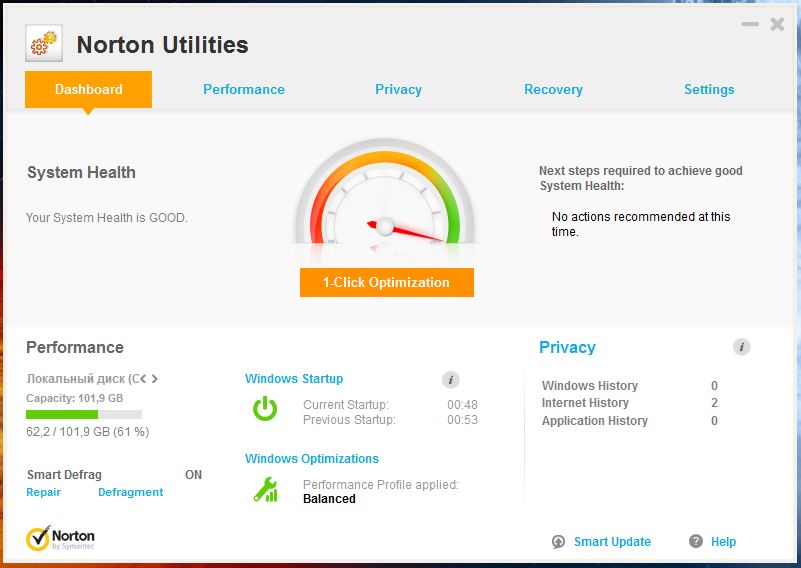Show next disk with right chevron
The height and width of the screenshot is (568, 801).
point(154,378)
